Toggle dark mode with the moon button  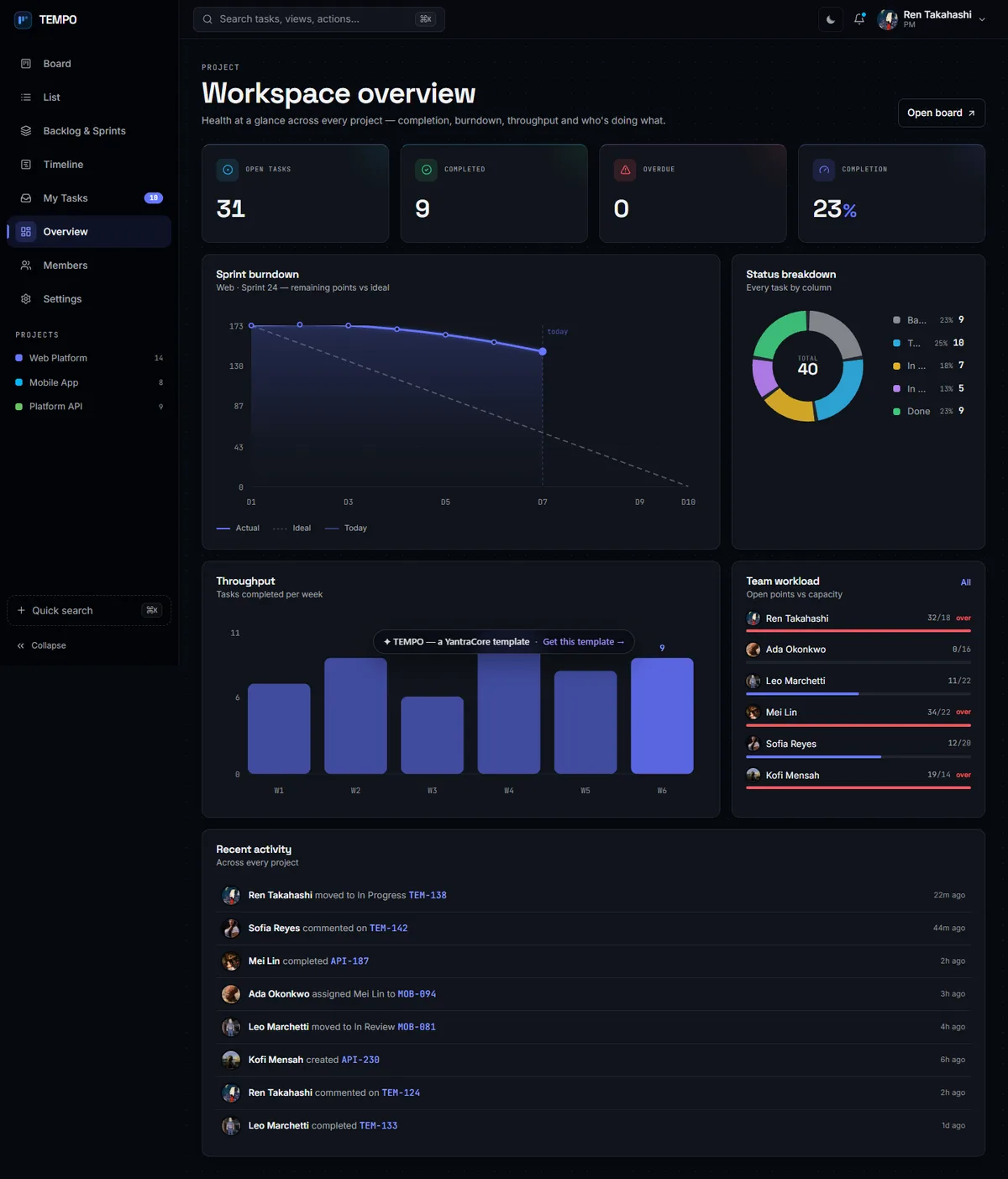(x=831, y=19)
